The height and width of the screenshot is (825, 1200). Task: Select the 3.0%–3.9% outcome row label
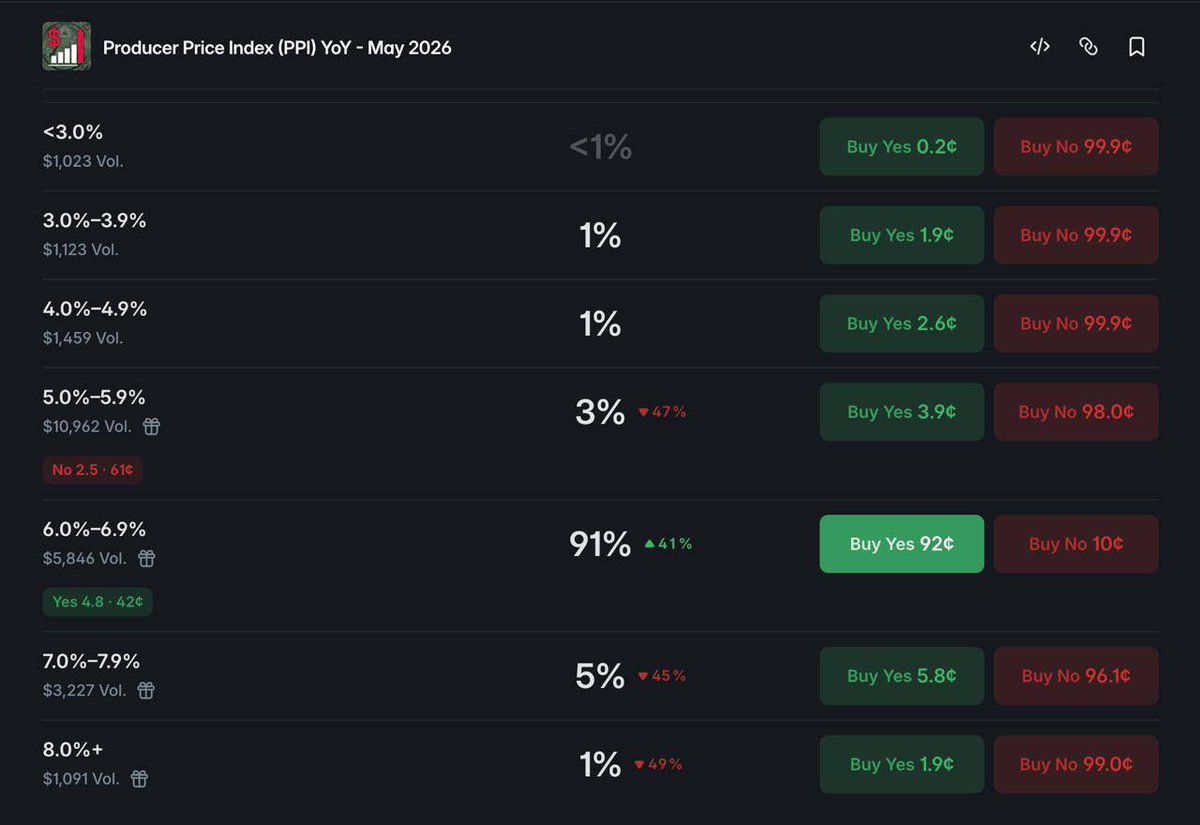click(x=95, y=220)
